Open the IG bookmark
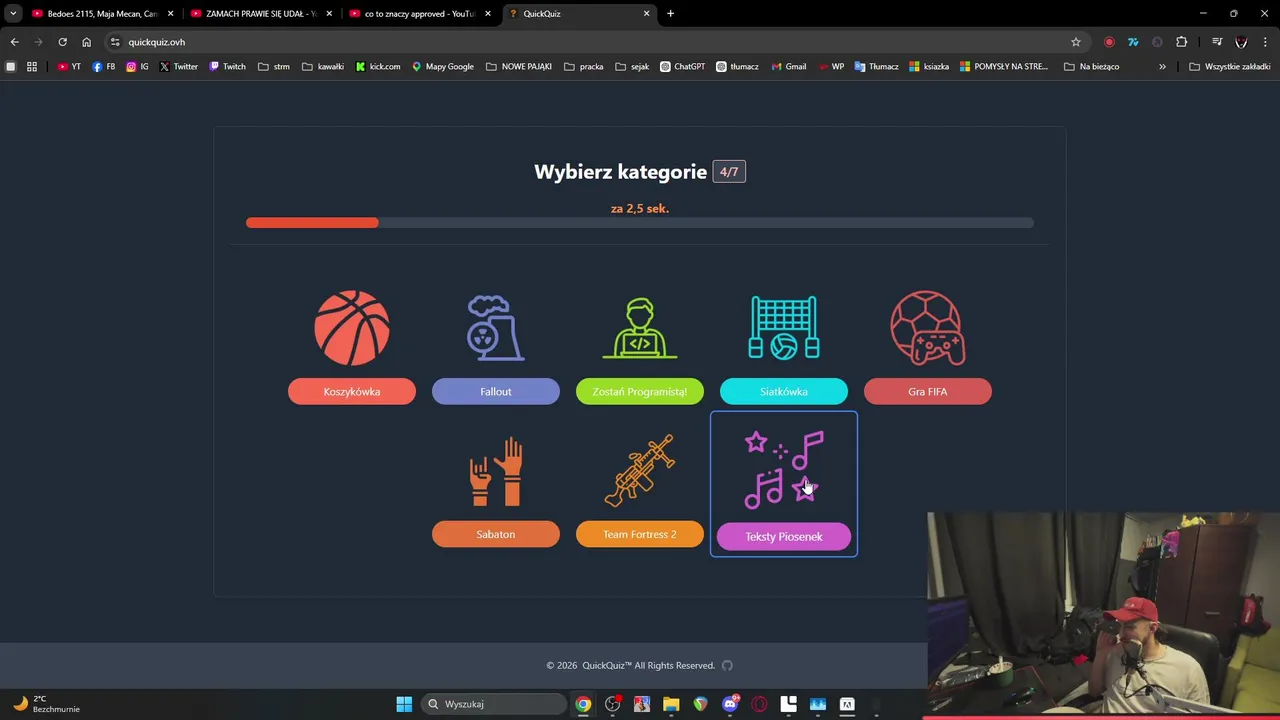Image resolution: width=1280 pixels, height=720 pixels. 137,67
